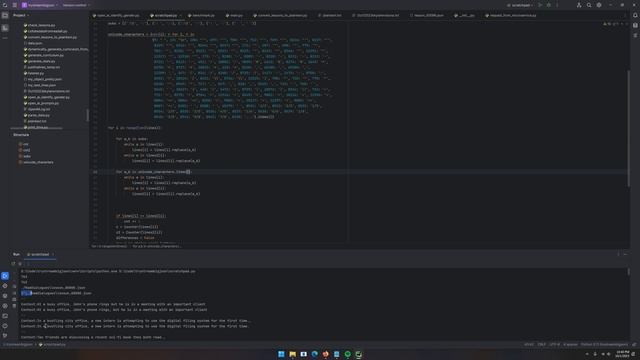Go to line and column indicator in status bar
Viewport: 640px width, 360px height.
pyautogui.click(x=529, y=344)
